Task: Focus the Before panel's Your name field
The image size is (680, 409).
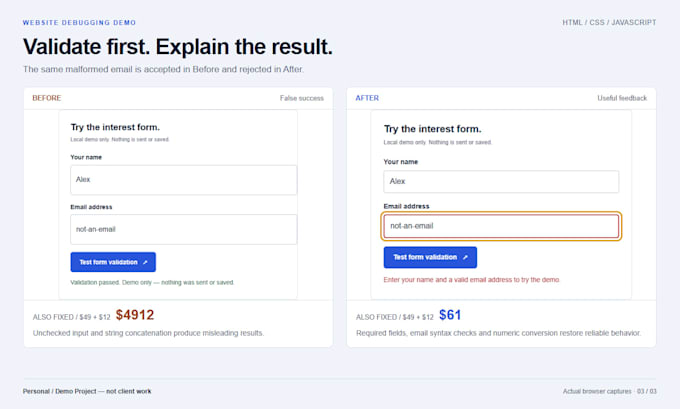Action: [184, 180]
